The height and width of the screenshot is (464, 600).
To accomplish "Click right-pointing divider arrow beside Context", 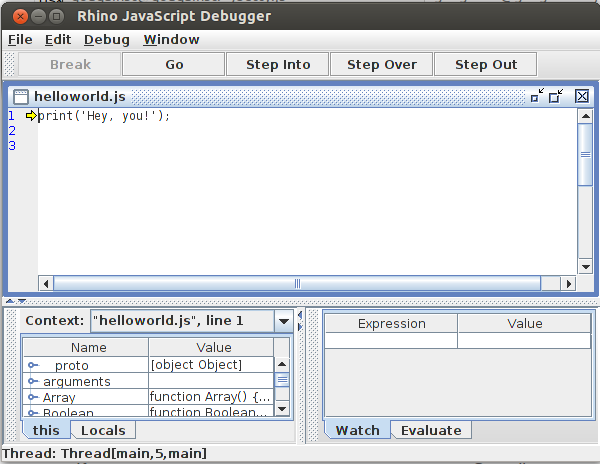I will click(x=300, y=327).
